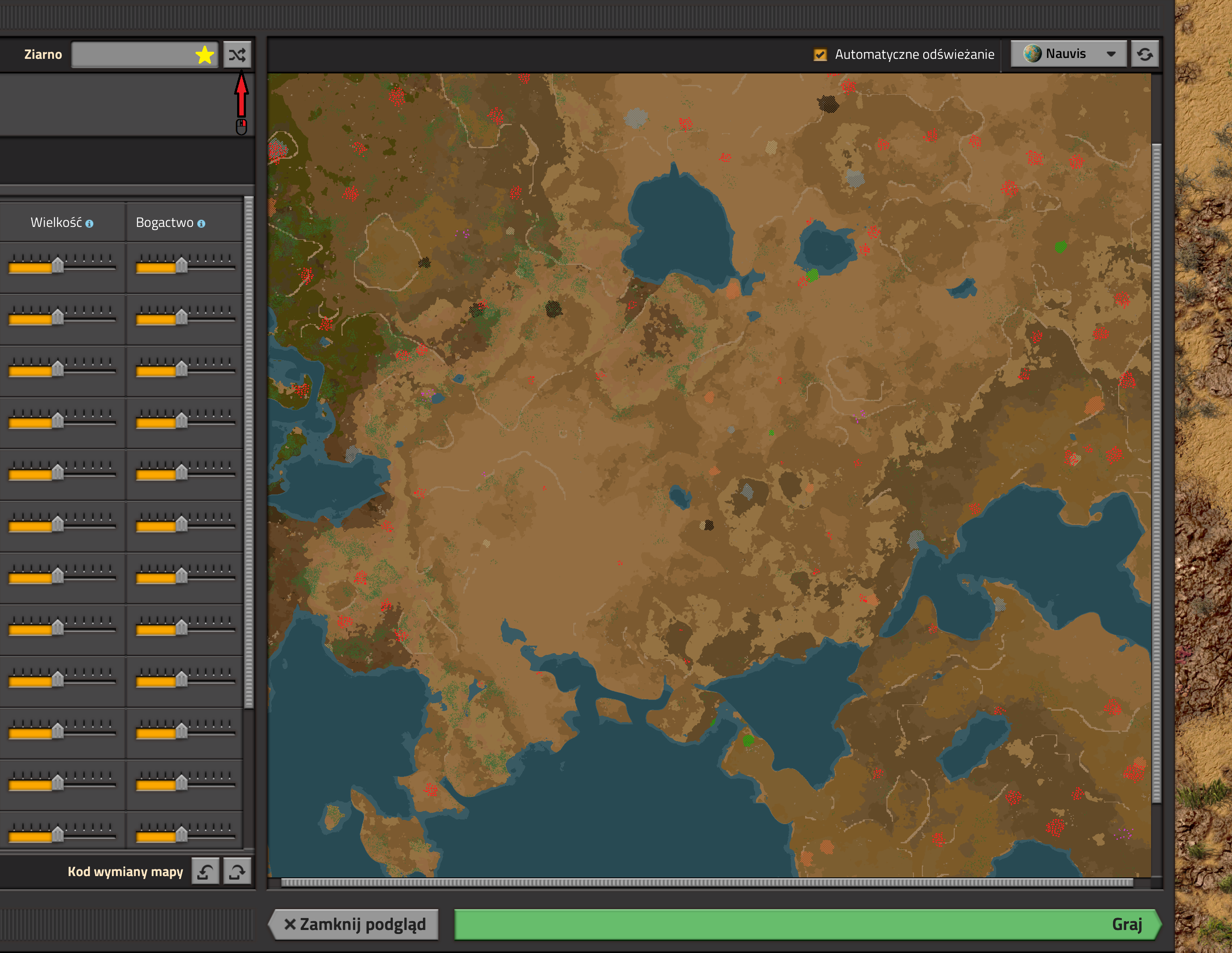
Task: Click the Nauvis dropdown arrow
Action: pos(1111,54)
